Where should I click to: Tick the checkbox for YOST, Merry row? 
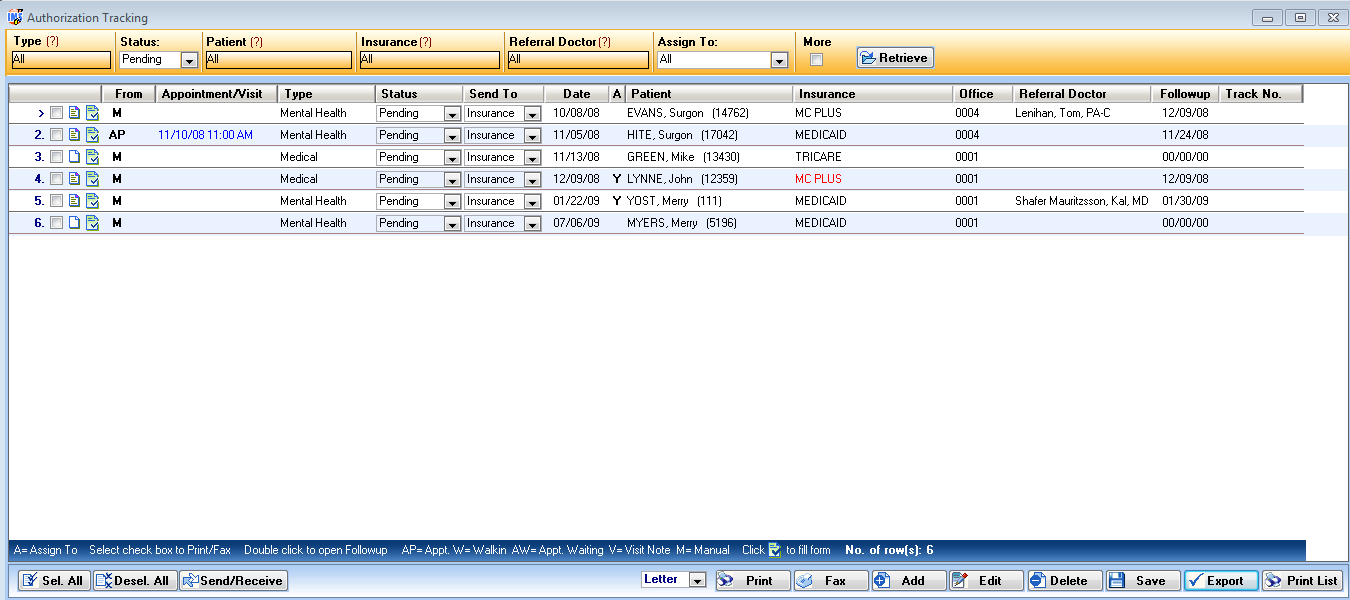56,201
